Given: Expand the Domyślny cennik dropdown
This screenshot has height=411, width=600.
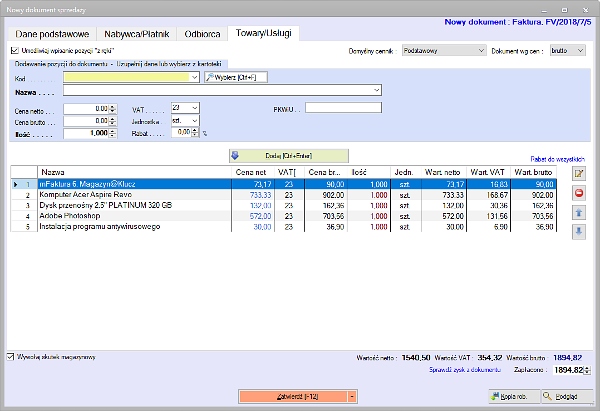Looking at the screenshot, I should pos(443,49).
